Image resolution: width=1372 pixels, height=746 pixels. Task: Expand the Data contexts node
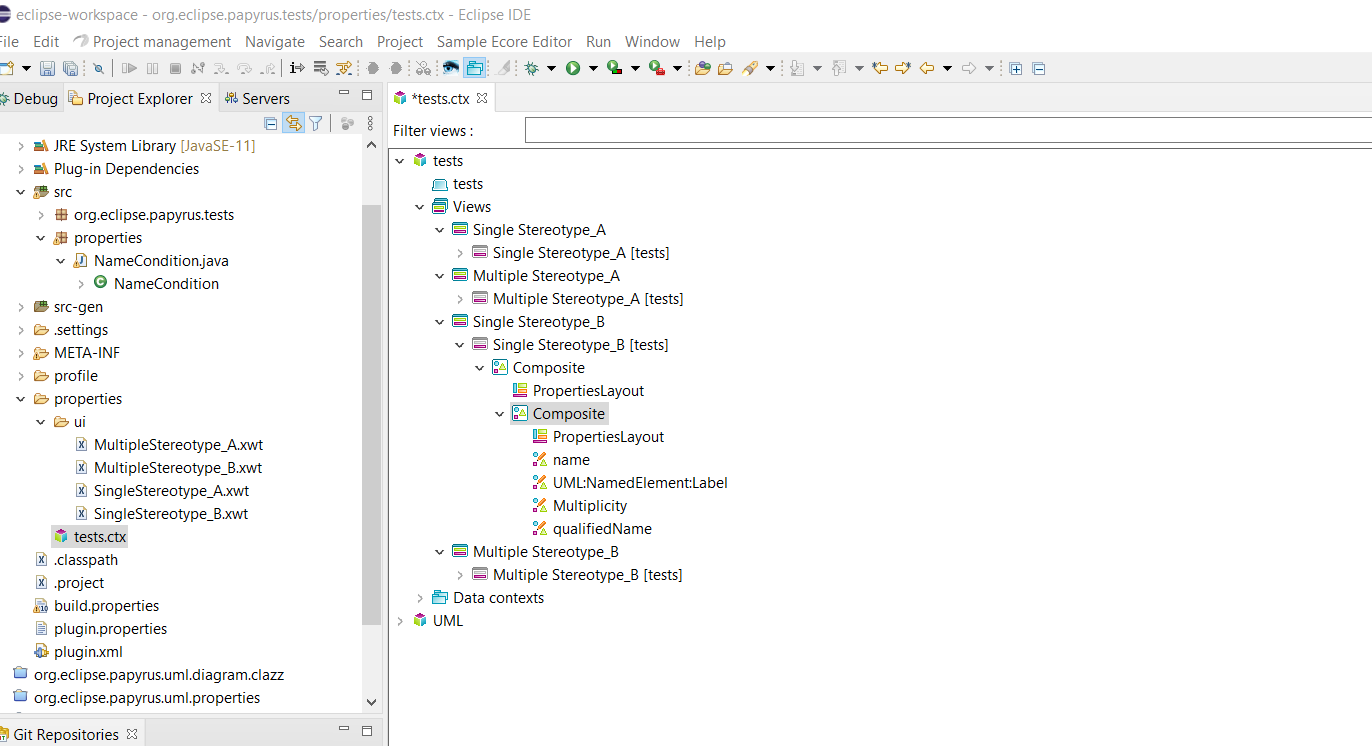[x=419, y=598]
